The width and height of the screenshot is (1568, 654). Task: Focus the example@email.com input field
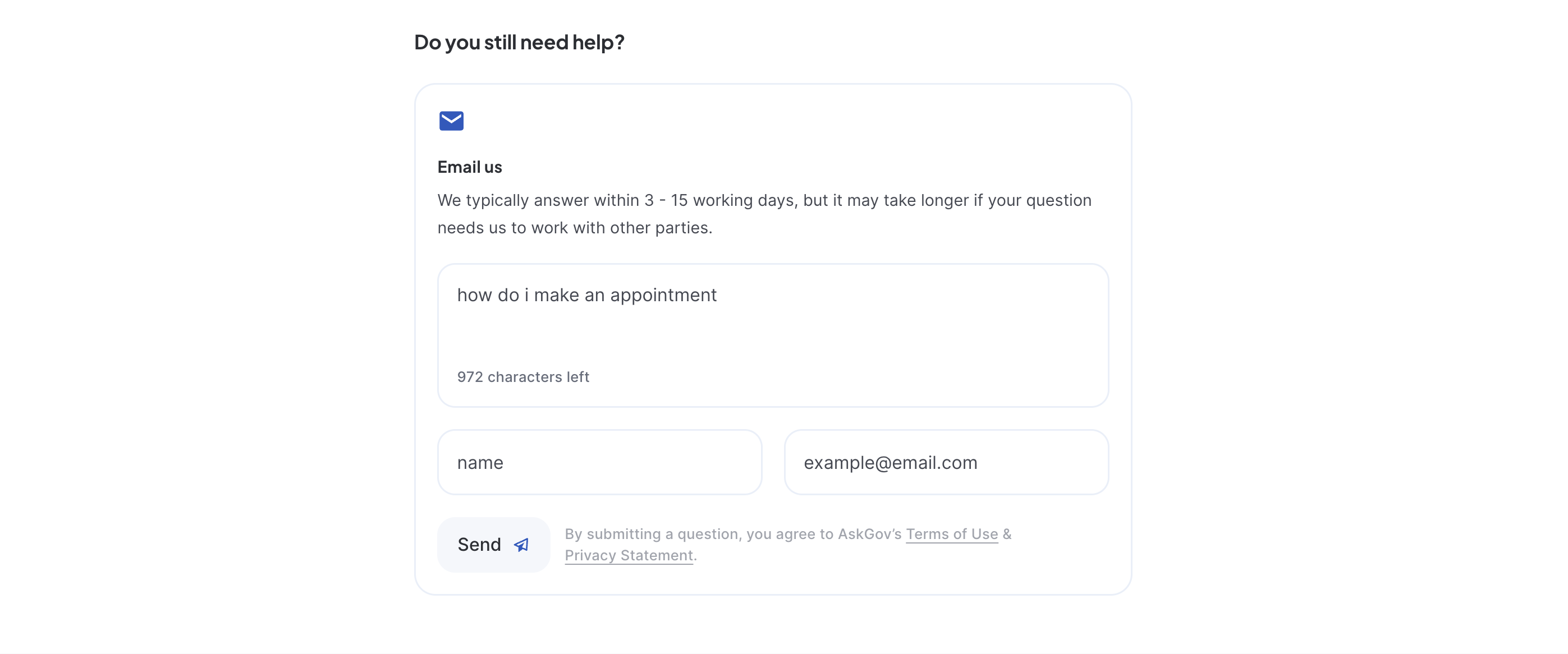[x=947, y=462]
